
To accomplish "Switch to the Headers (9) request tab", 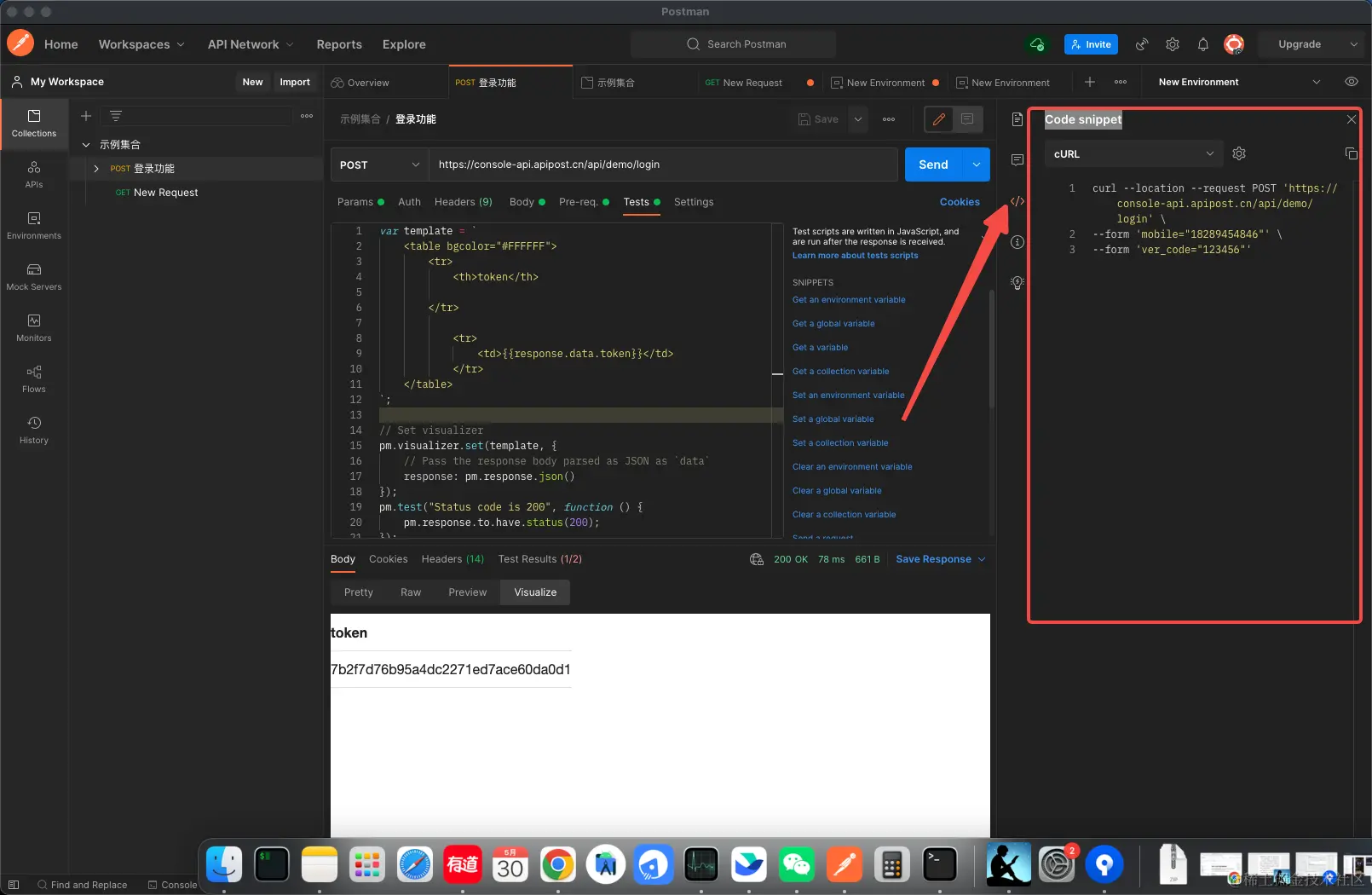I will pos(464,202).
